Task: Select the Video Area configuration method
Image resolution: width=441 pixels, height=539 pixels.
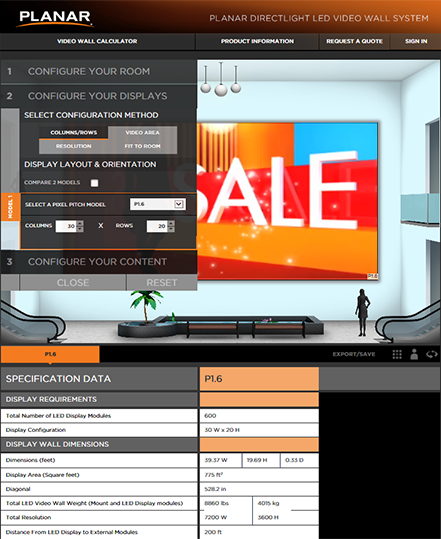Action: click(143, 133)
